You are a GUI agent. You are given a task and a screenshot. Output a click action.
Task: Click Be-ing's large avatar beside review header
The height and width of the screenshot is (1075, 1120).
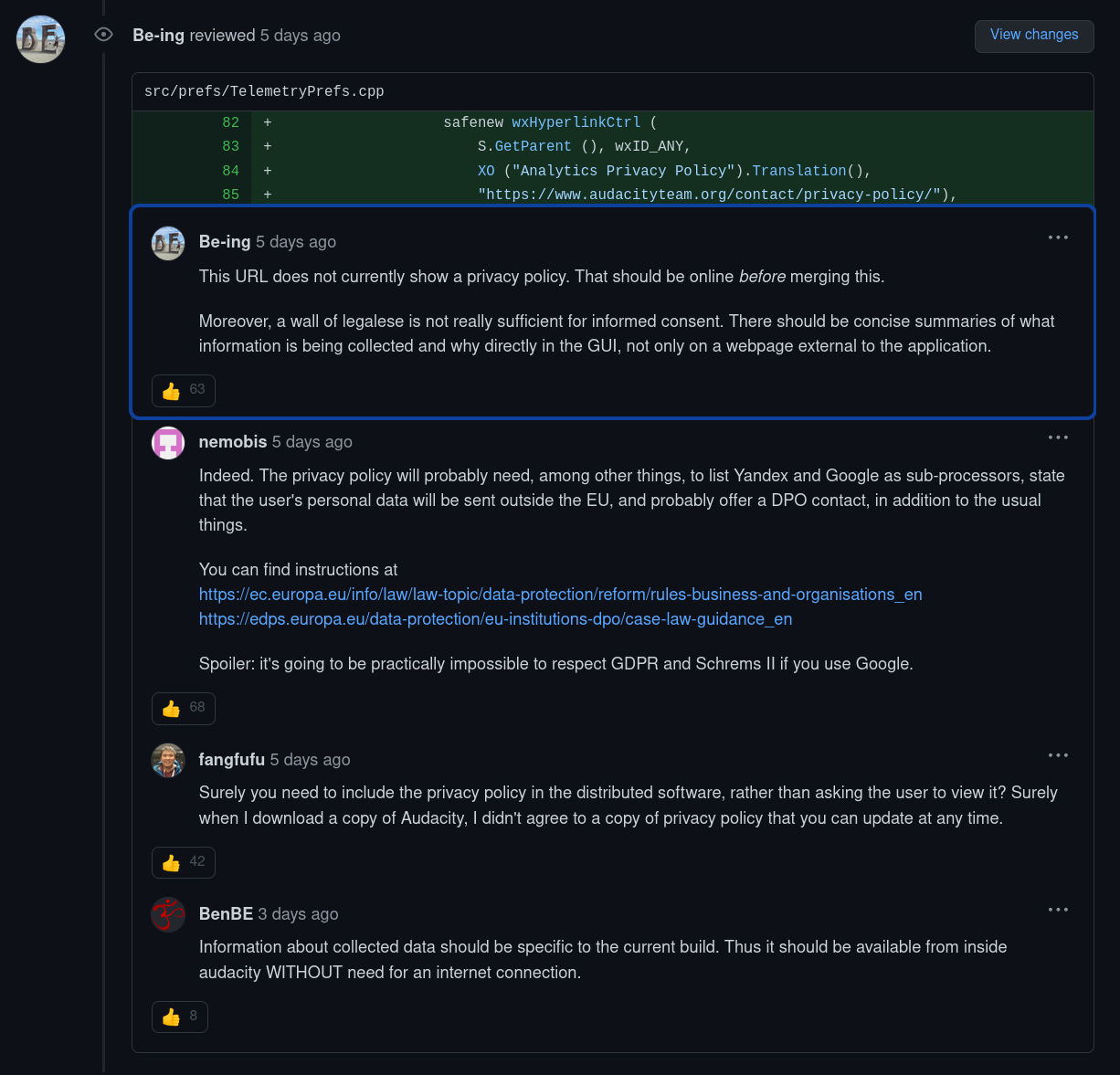pyautogui.click(x=41, y=39)
